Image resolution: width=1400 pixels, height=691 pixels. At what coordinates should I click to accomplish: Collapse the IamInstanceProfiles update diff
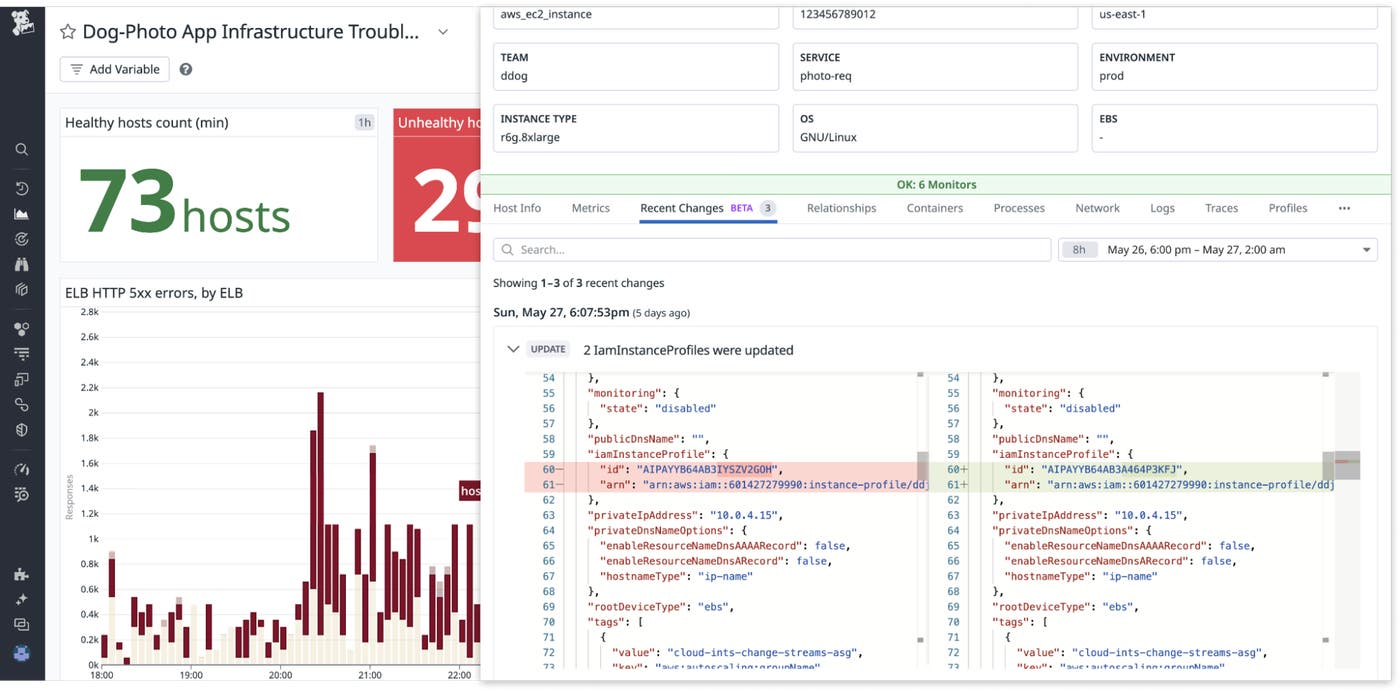tap(513, 349)
